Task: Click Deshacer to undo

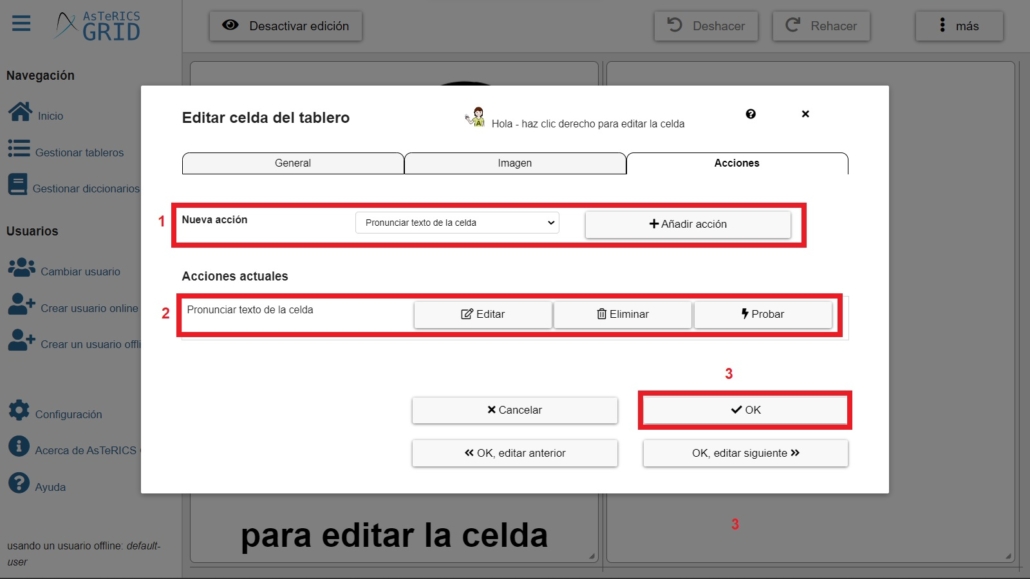Action: point(706,26)
